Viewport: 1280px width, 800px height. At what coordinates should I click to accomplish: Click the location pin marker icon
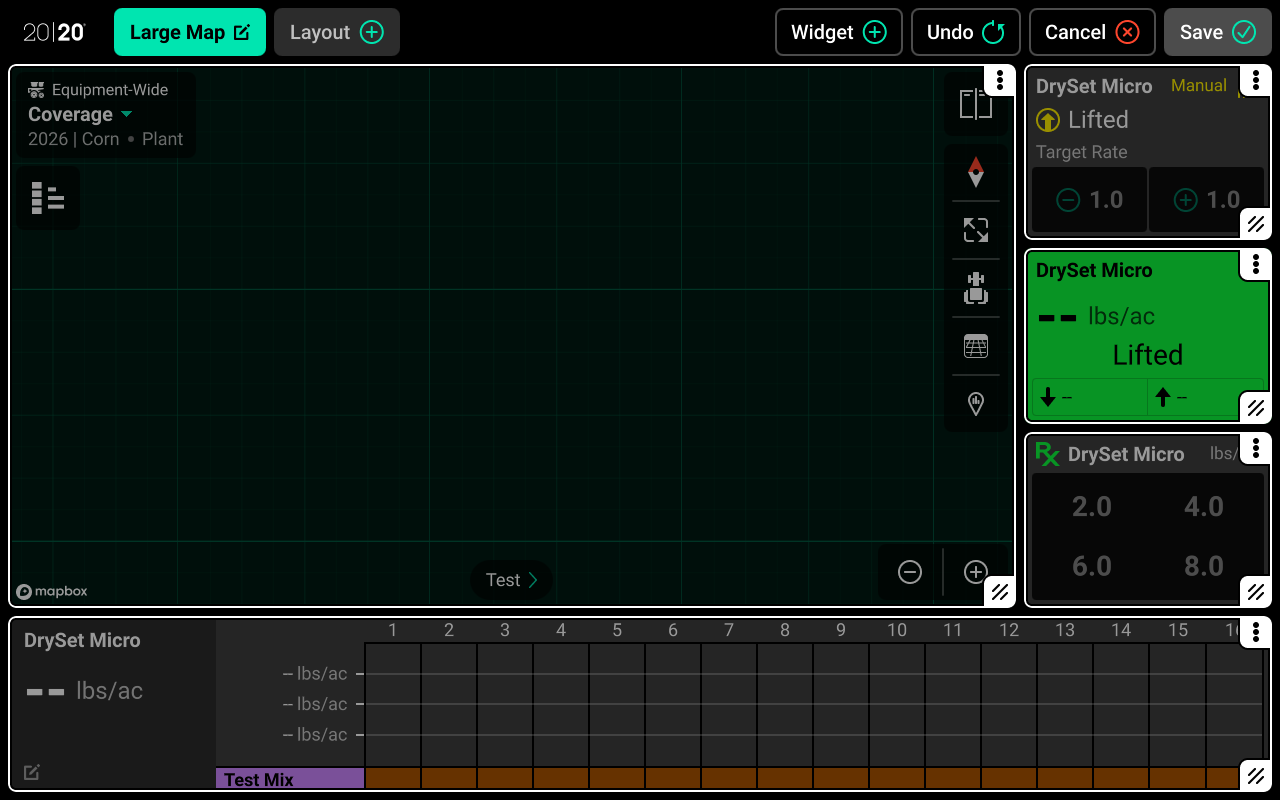click(x=975, y=403)
